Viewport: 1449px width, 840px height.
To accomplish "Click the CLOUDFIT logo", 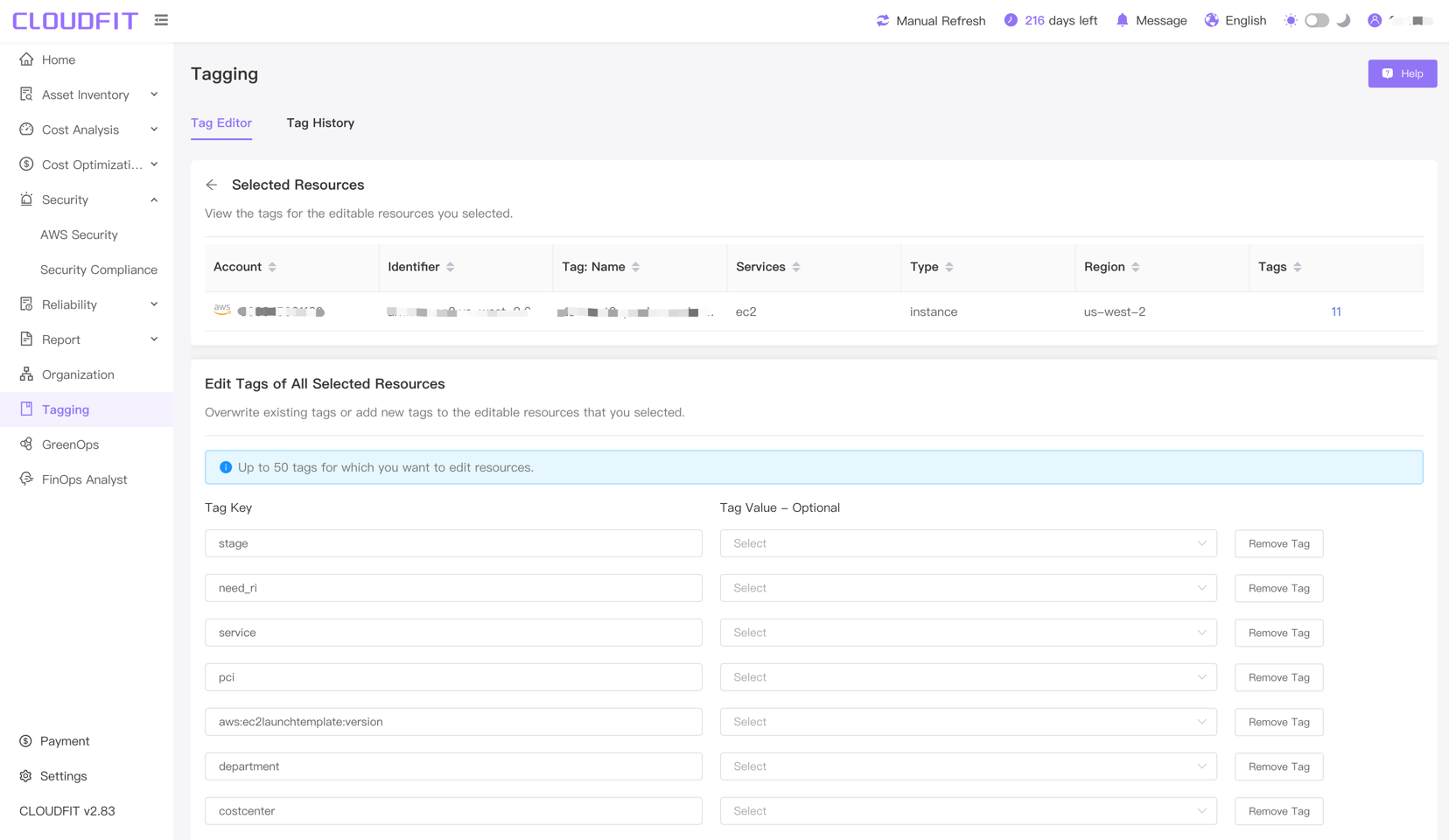I will (75, 20).
